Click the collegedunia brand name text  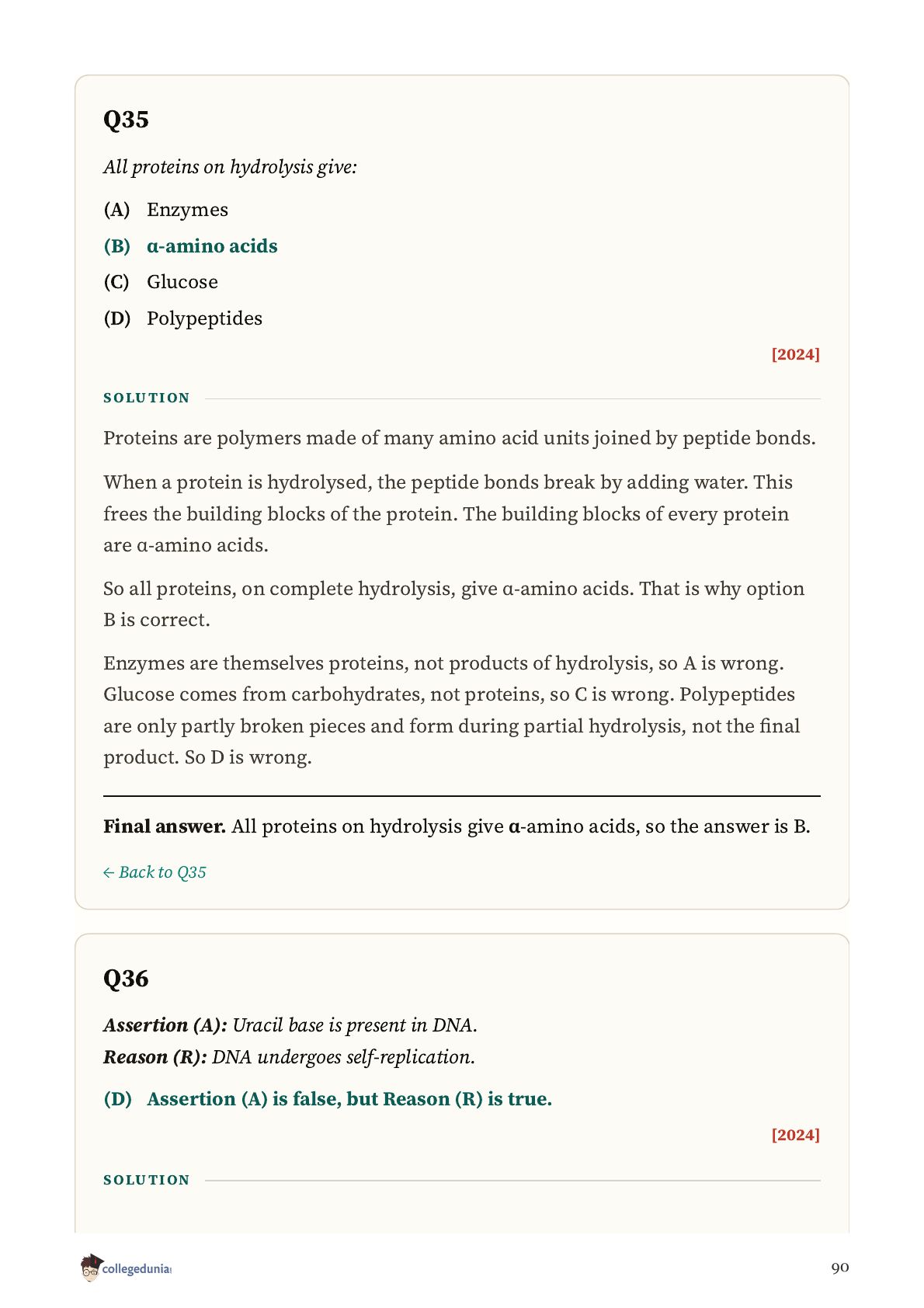click(x=137, y=1269)
